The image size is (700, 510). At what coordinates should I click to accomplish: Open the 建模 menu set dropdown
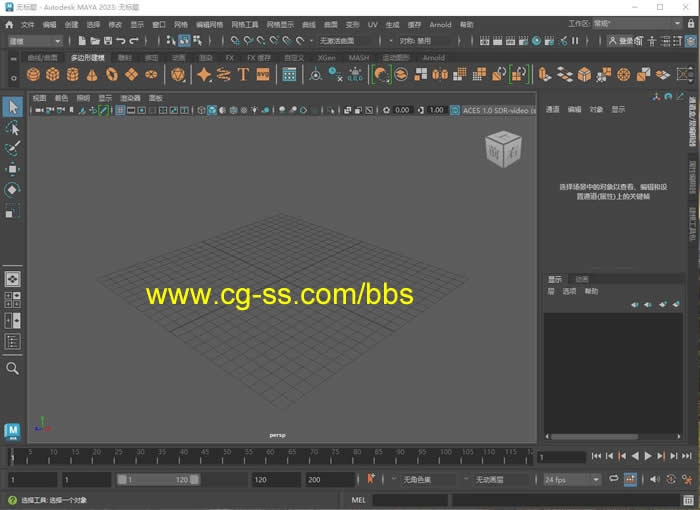tap(35, 41)
